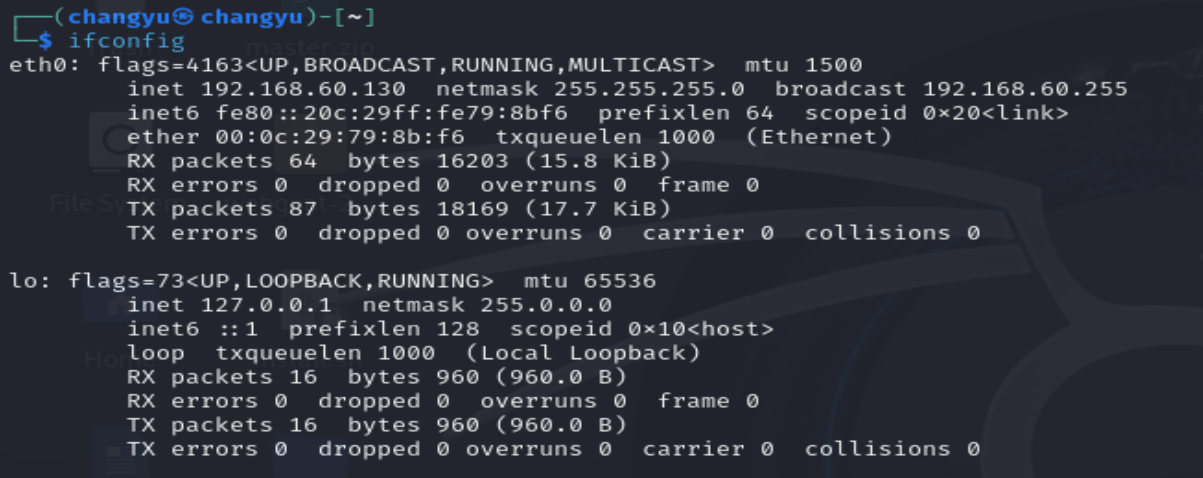This screenshot has height=478, width=1203.
Task: Click the loopback address 127.0.0.1
Action: click(x=267, y=305)
